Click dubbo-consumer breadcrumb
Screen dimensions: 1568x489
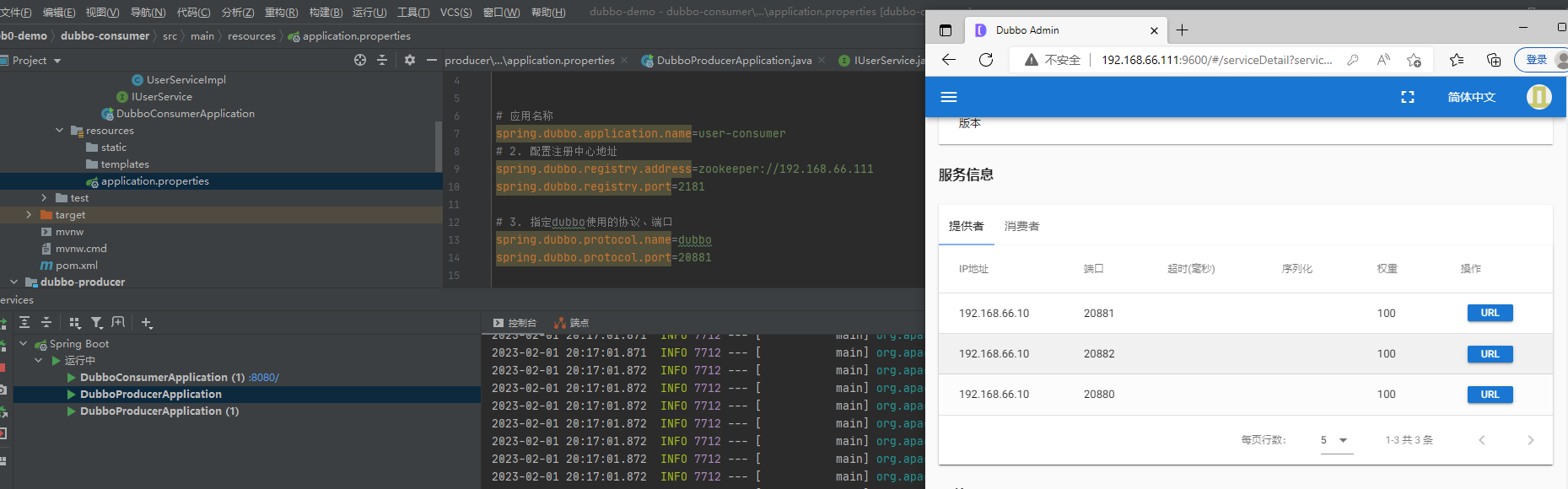click(x=105, y=36)
